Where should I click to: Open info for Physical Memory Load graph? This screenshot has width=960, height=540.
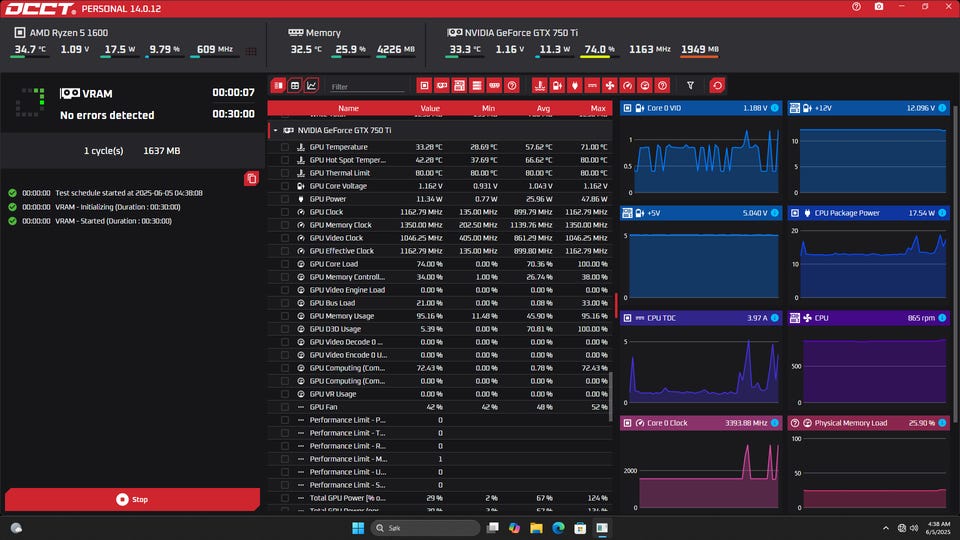click(x=942, y=423)
